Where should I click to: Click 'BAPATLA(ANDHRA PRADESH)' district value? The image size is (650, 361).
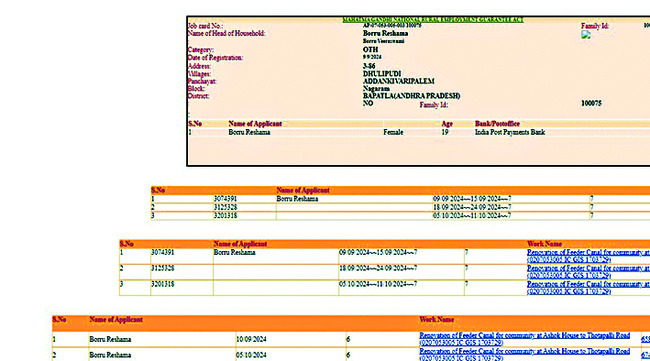411,96
